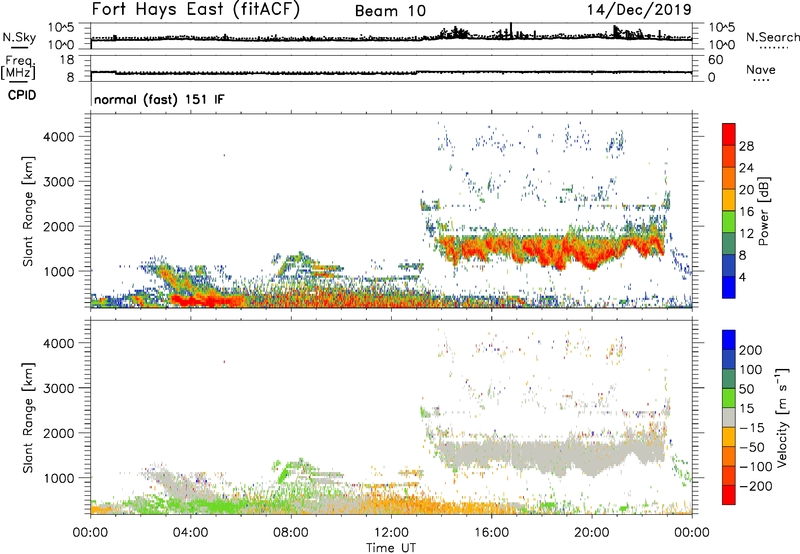The image size is (800, 554).
Task: Click the '12:00' time tick label
Action: [391, 533]
